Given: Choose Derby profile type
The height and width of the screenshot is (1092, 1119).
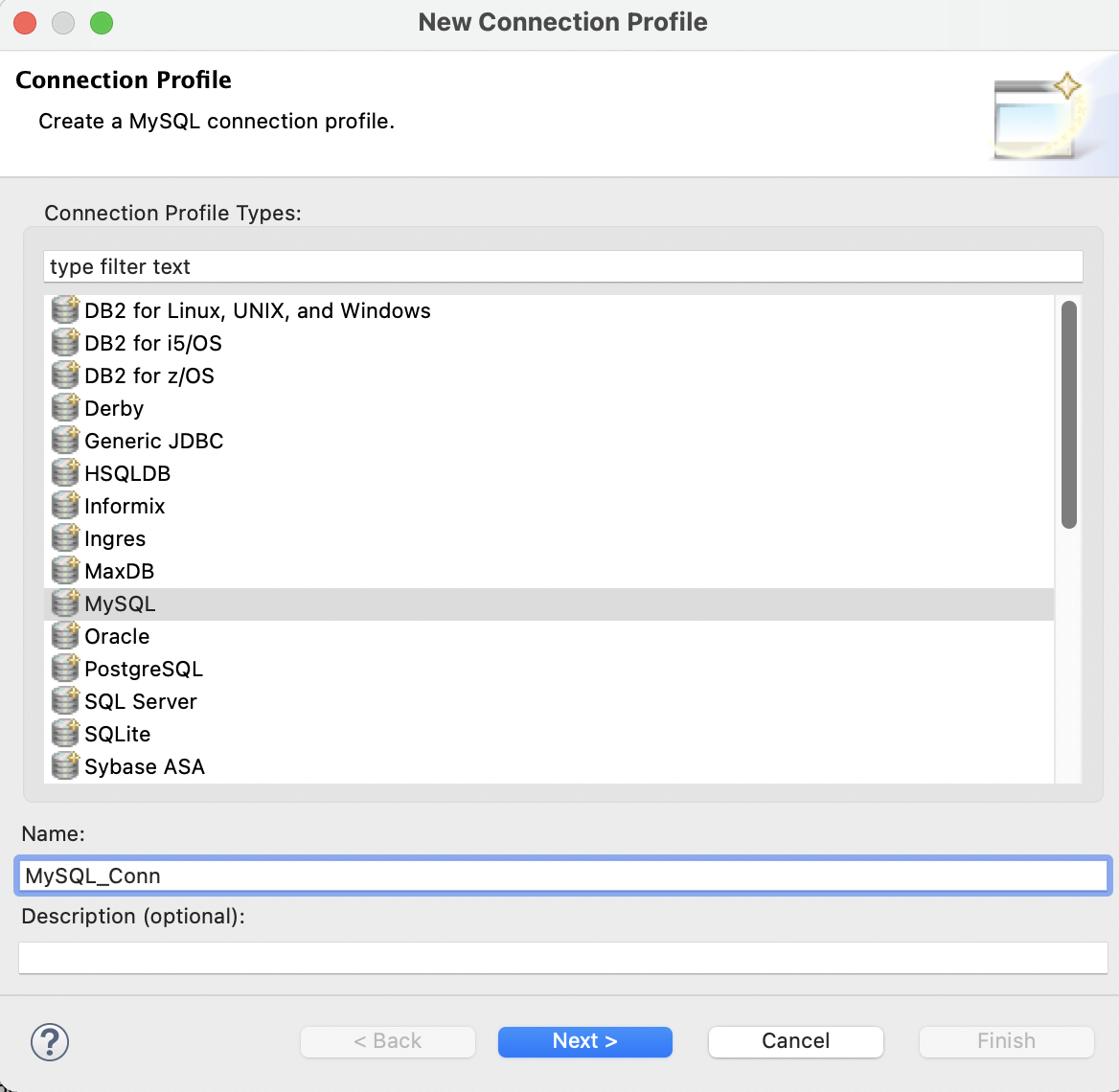Looking at the screenshot, I should click(x=548, y=408).
